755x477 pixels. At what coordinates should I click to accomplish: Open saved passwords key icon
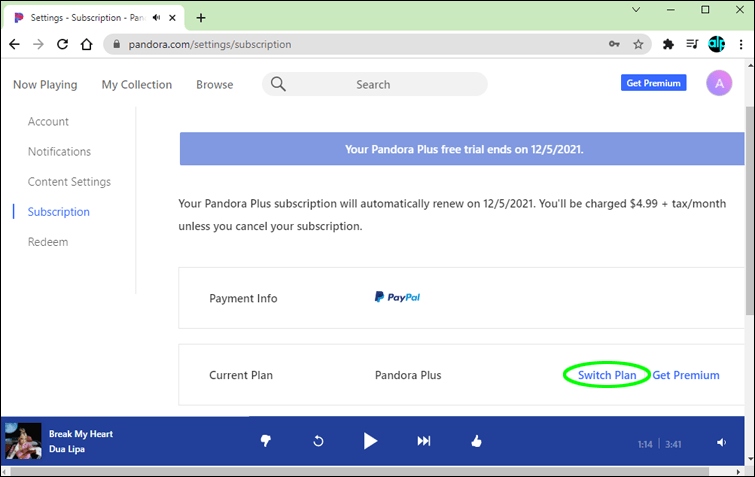pyautogui.click(x=614, y=44)
